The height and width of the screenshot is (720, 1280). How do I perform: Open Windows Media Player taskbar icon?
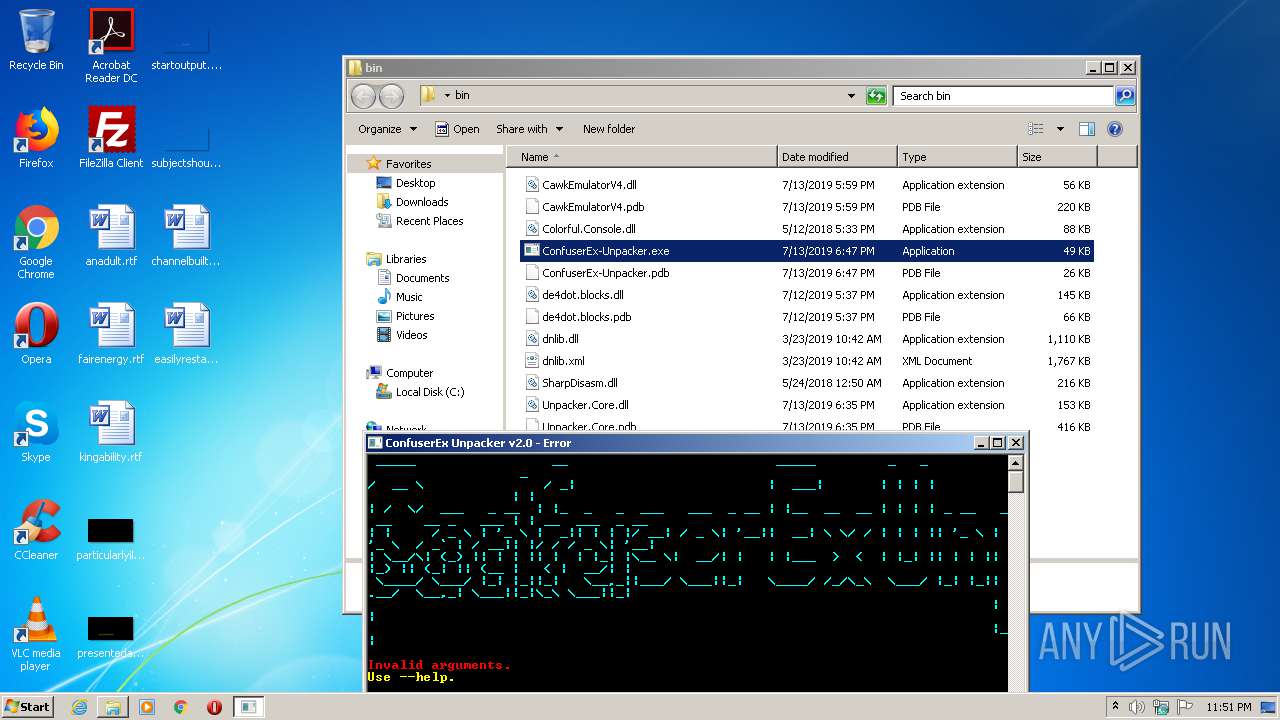click(x=147, y=707)
